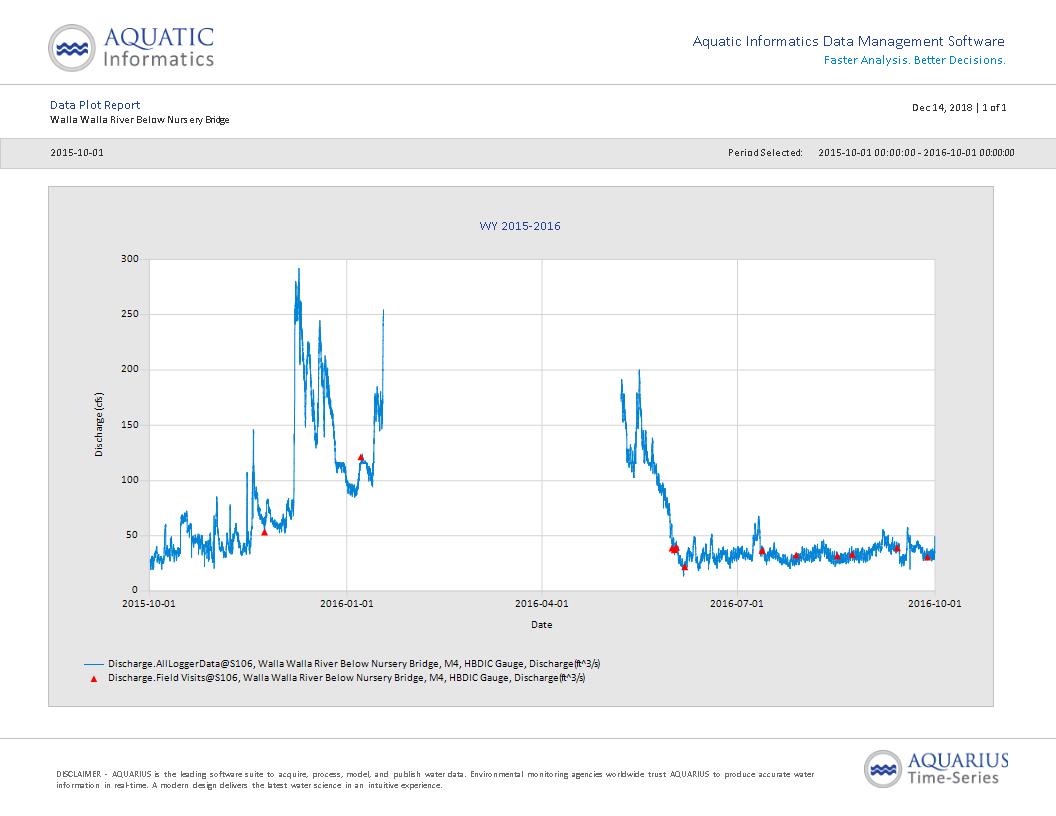The width and height of the screenshot is (1056, 816).
Task: Click the x-axis tick '2016-01-01'
Action: (x=347, y=603)
